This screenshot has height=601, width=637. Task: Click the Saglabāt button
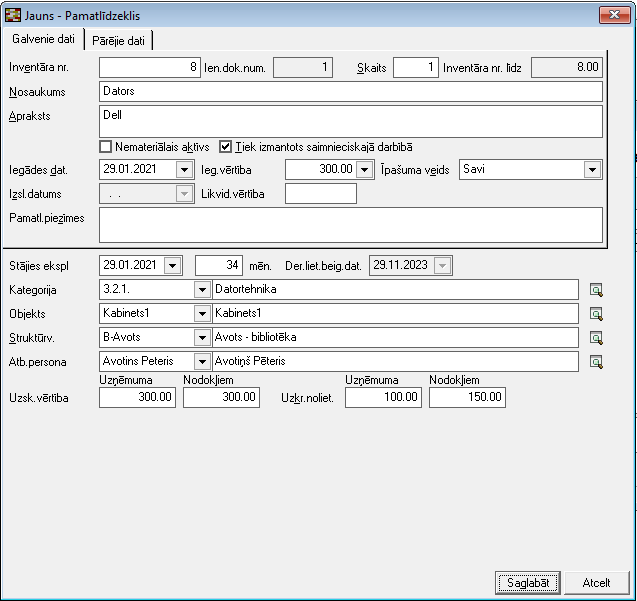[x=528, y=583]
